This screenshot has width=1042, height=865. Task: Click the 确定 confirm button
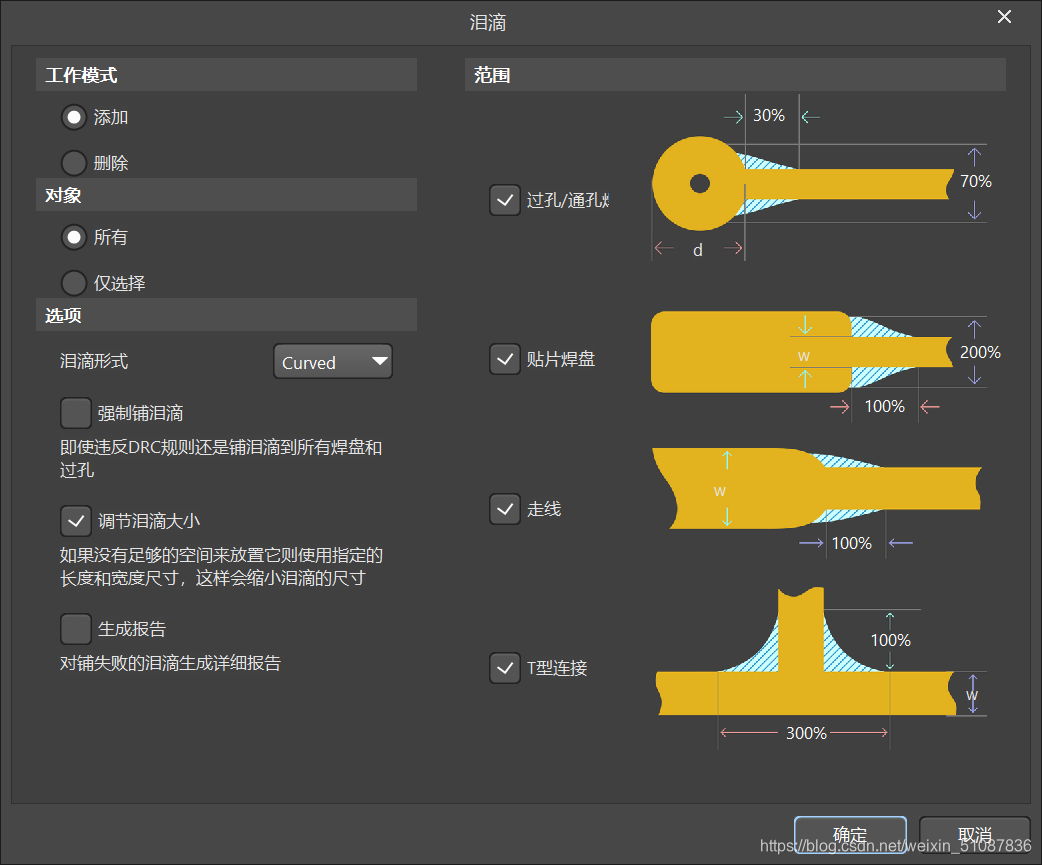850,836
